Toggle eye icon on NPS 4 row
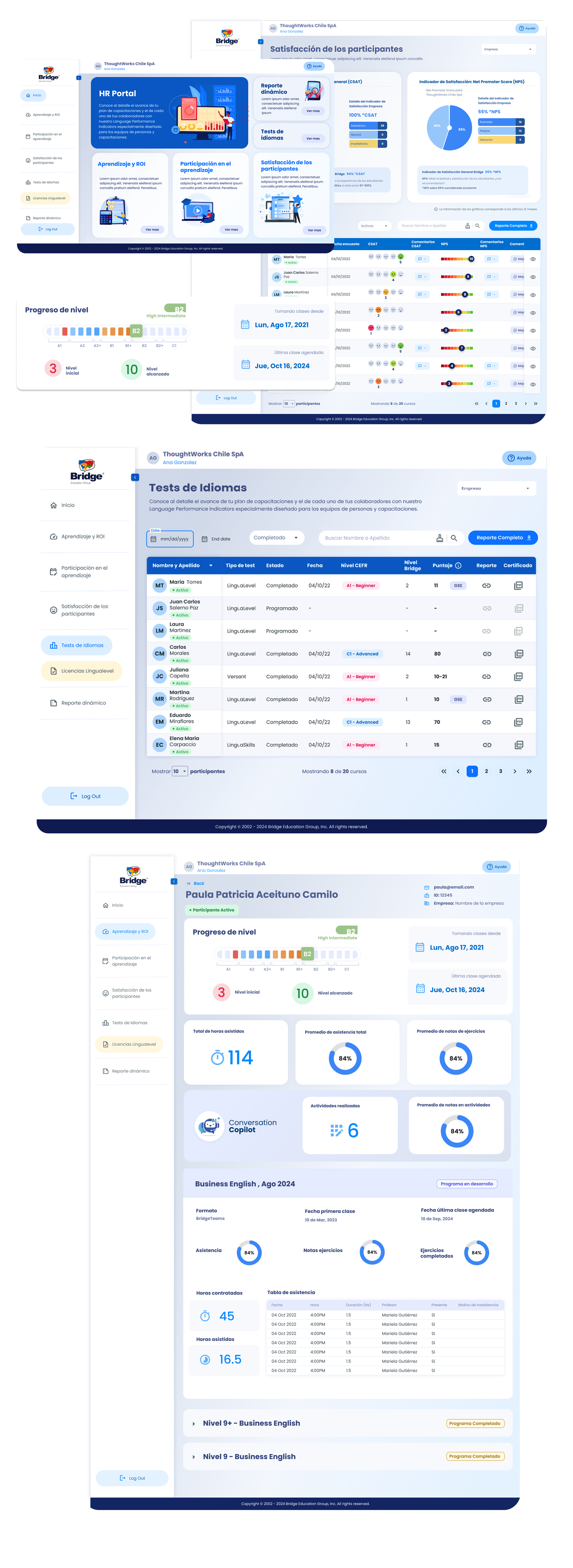The width and height of the screenshot is (573, 1568). click(x=533, y=366)
